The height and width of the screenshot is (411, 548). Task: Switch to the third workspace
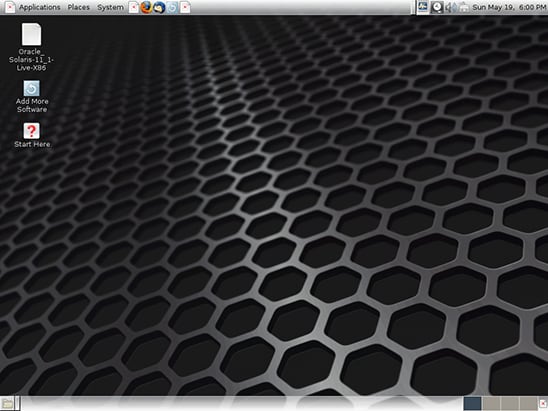[x=510, y=404]
